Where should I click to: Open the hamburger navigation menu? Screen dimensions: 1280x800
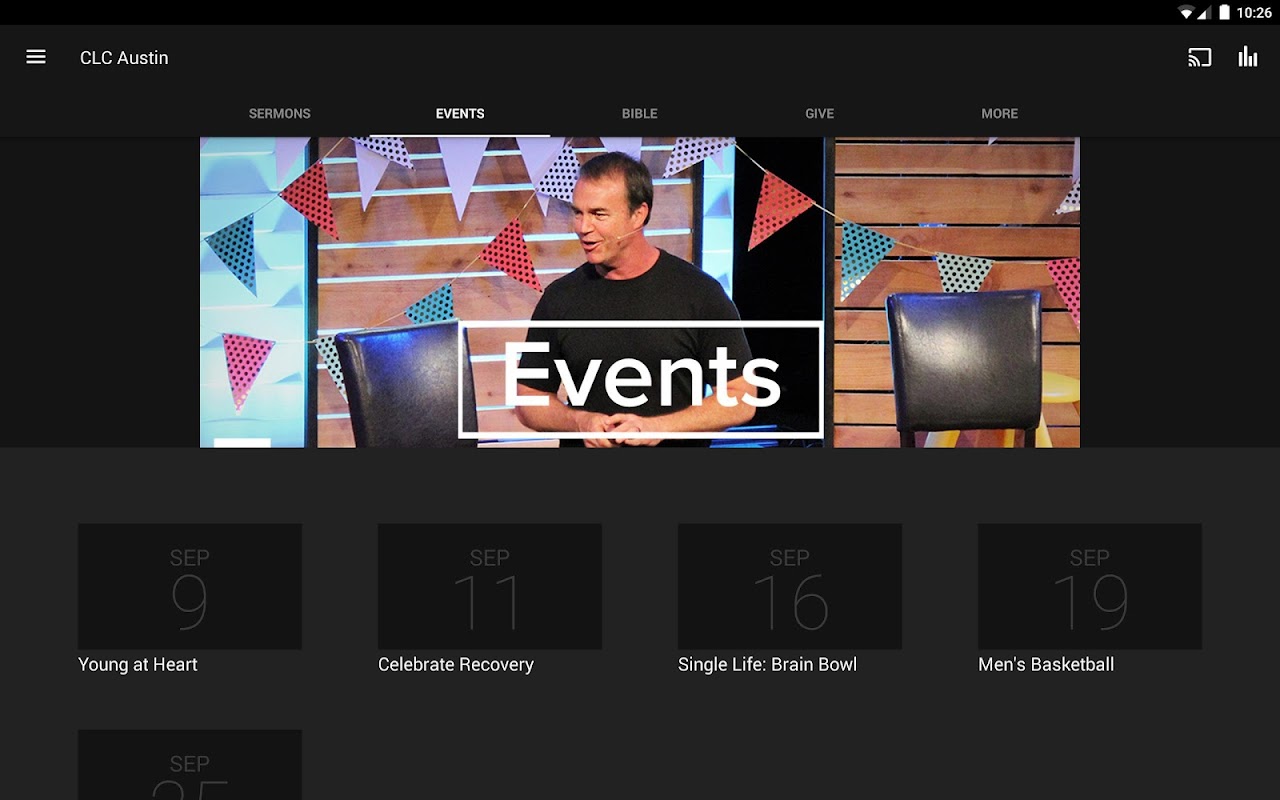coord(36,57)
